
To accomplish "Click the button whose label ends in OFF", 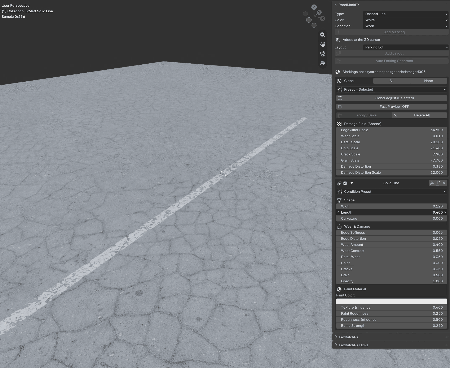I will (x=391, y=107).
